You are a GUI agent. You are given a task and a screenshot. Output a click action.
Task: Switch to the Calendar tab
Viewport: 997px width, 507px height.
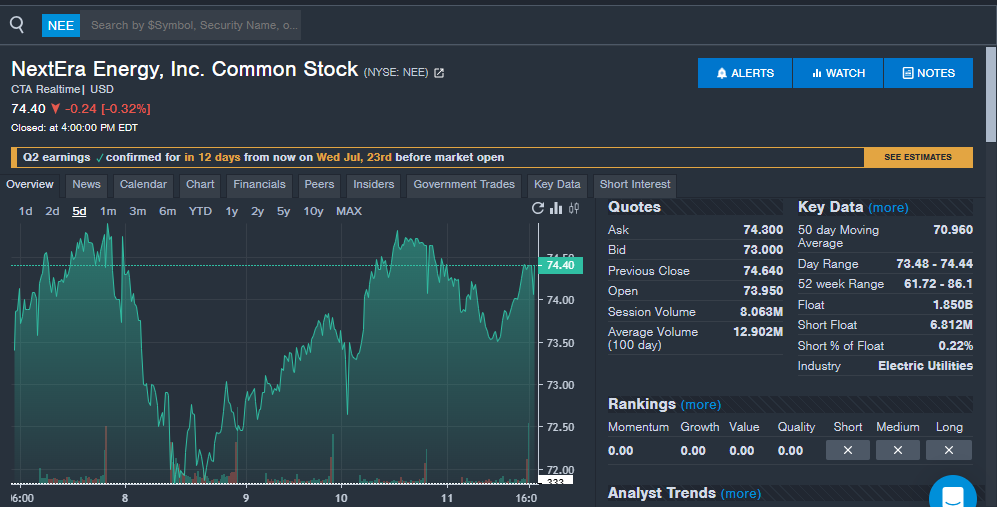[143, 184]
